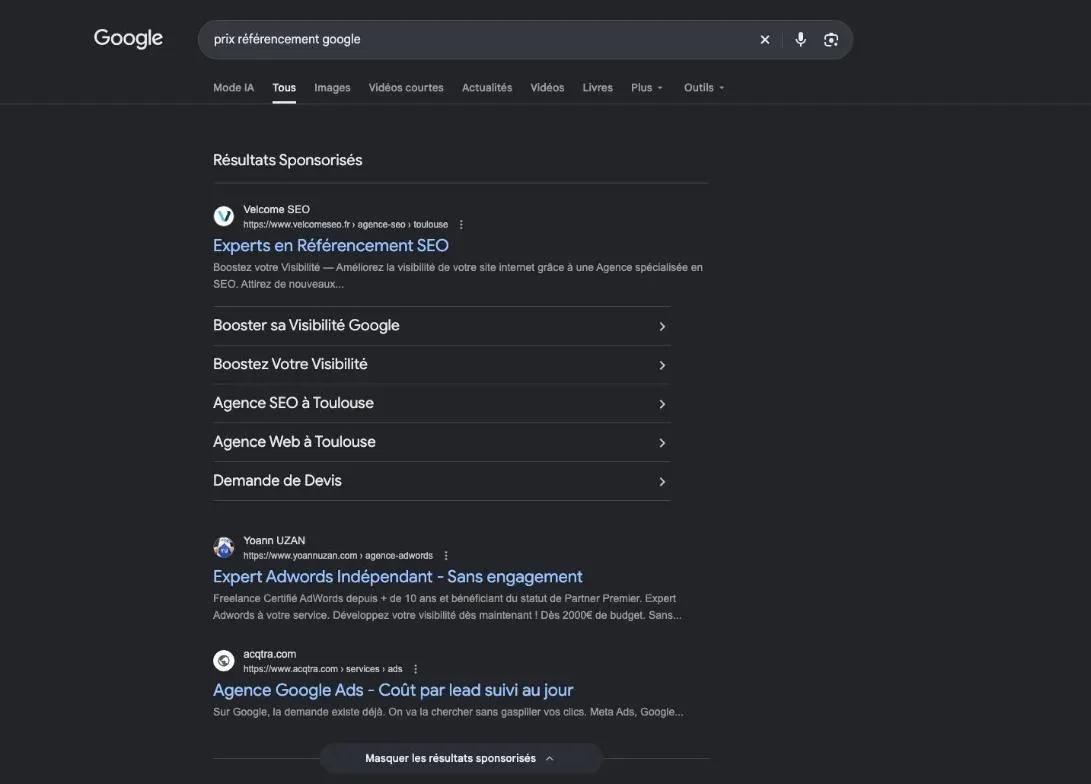
Task: Open Experts en Référencement SEO link
Action: pos(331,246)
